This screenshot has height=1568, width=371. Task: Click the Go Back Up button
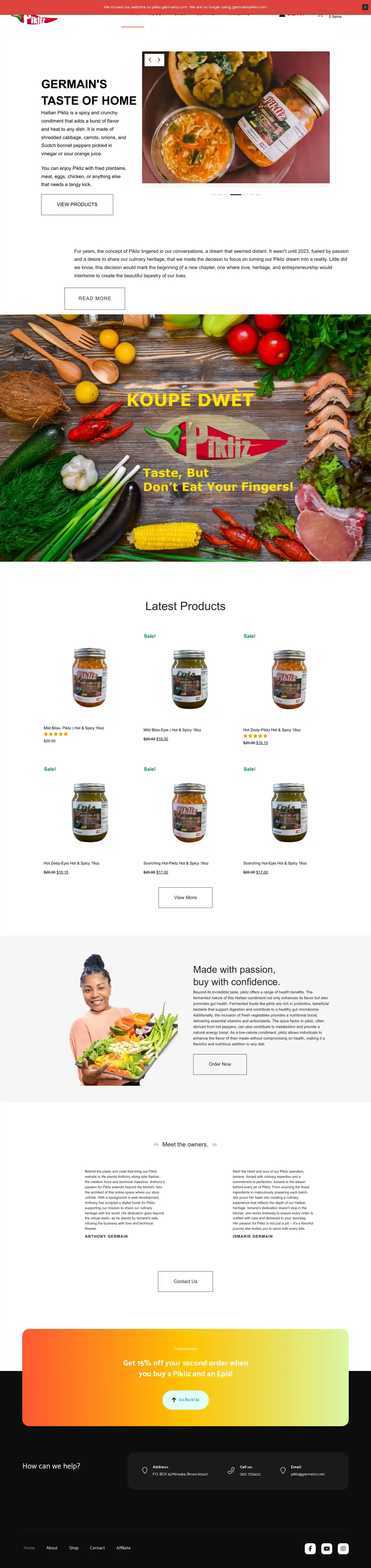tap(185, 1399)
